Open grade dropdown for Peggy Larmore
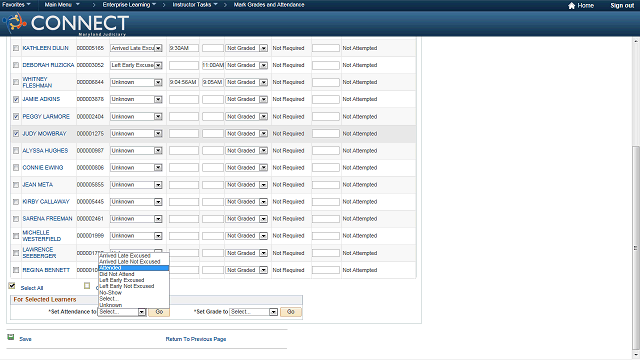 coord(247,117)
